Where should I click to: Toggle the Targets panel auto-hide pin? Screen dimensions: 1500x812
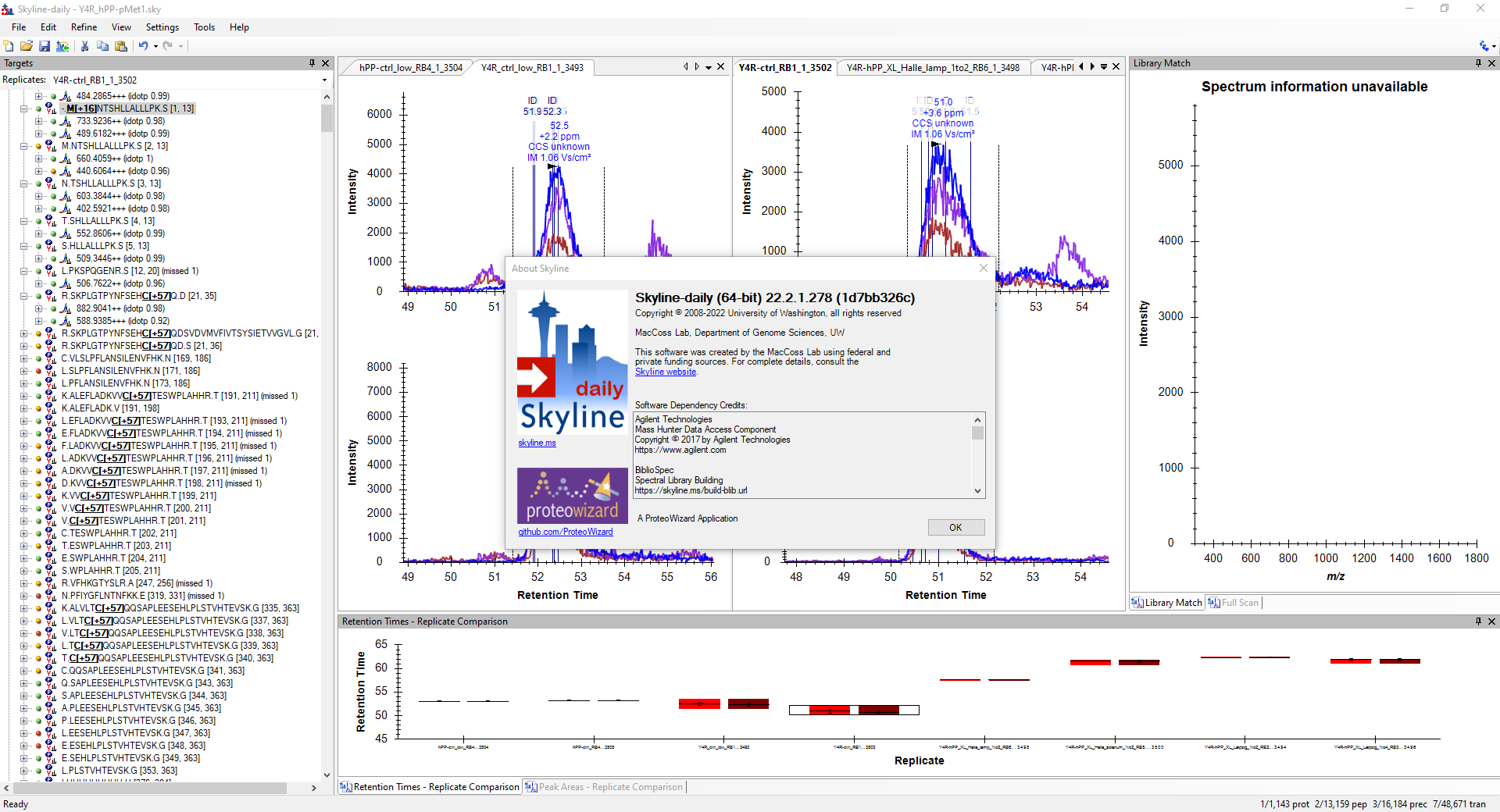click(312, 63)
